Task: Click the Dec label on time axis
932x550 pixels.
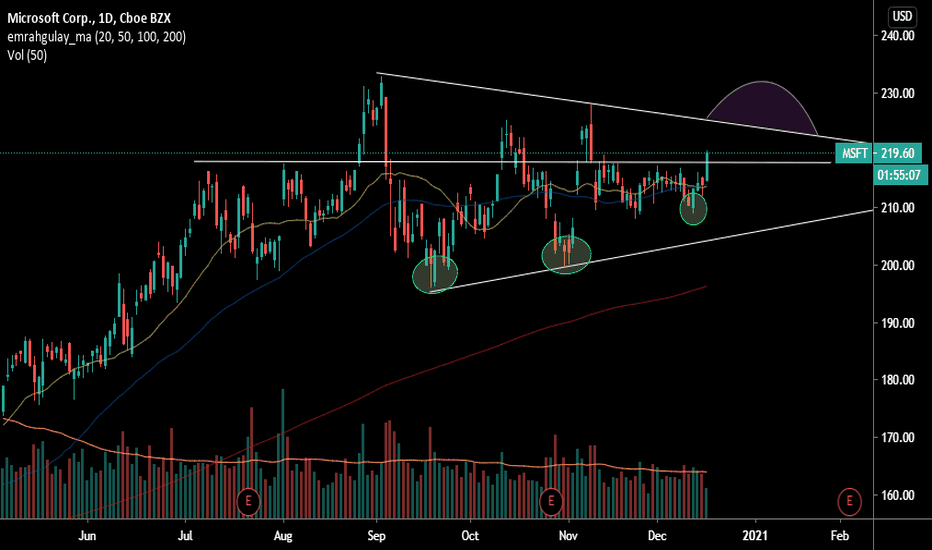Action: click(657, 536)
